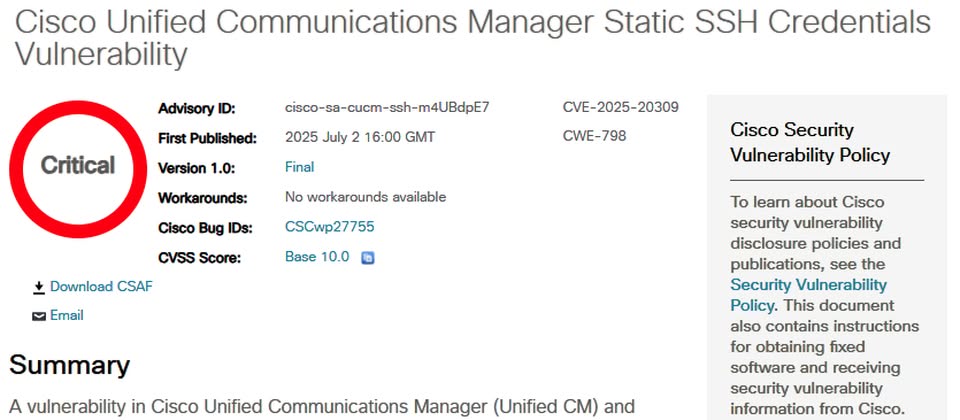
Task: Click advisory ID cisco-sa-cucm-ssh-m4UBdpE7 text
Action: [x=387, y=107]
